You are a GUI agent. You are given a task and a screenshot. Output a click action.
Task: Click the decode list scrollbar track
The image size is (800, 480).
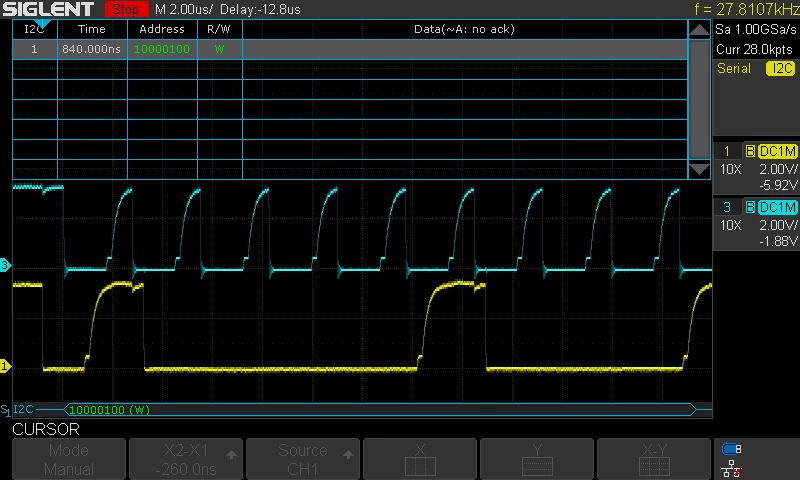tap(699, 99)
